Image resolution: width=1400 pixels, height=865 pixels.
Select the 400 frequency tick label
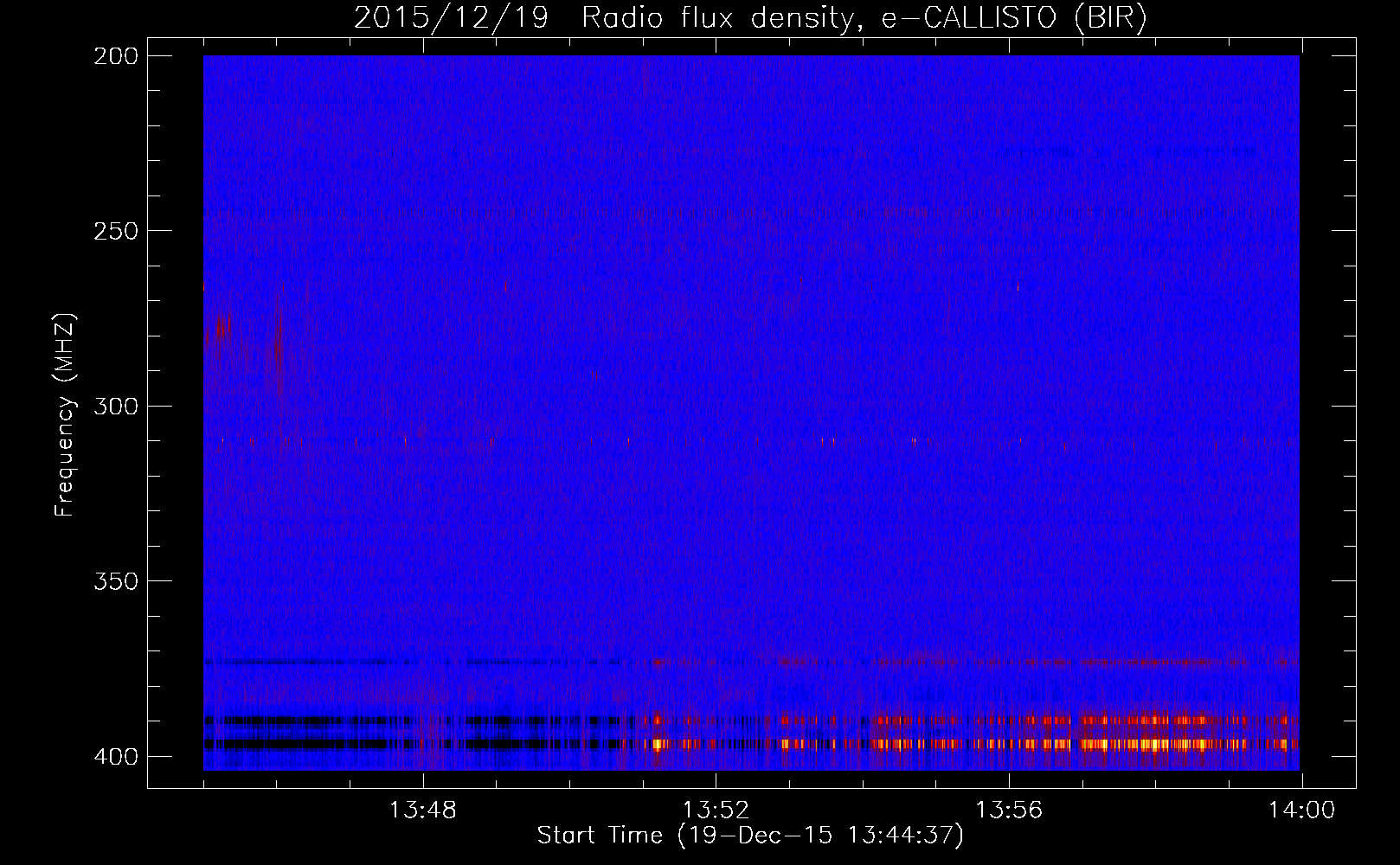116,756
